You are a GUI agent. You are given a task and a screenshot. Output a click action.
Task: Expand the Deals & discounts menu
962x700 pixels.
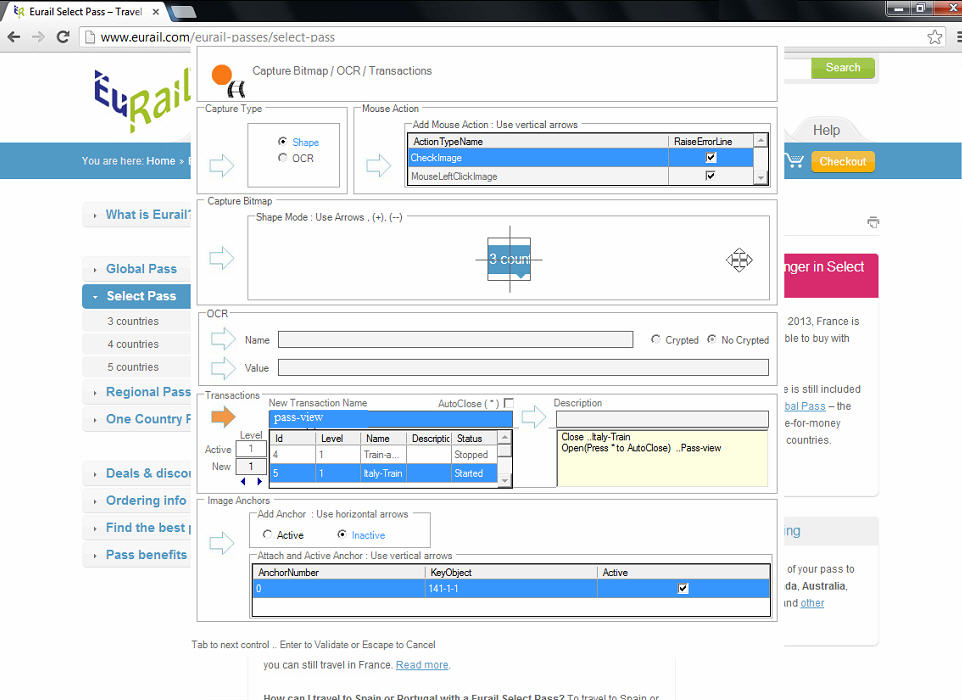136,473
